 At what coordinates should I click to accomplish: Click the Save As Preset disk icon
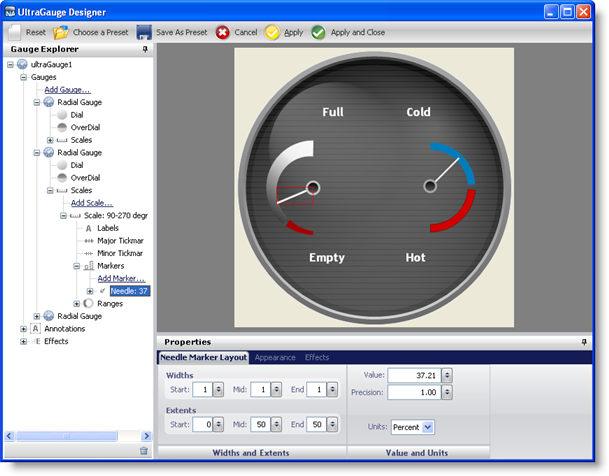[x=145, y=32]
